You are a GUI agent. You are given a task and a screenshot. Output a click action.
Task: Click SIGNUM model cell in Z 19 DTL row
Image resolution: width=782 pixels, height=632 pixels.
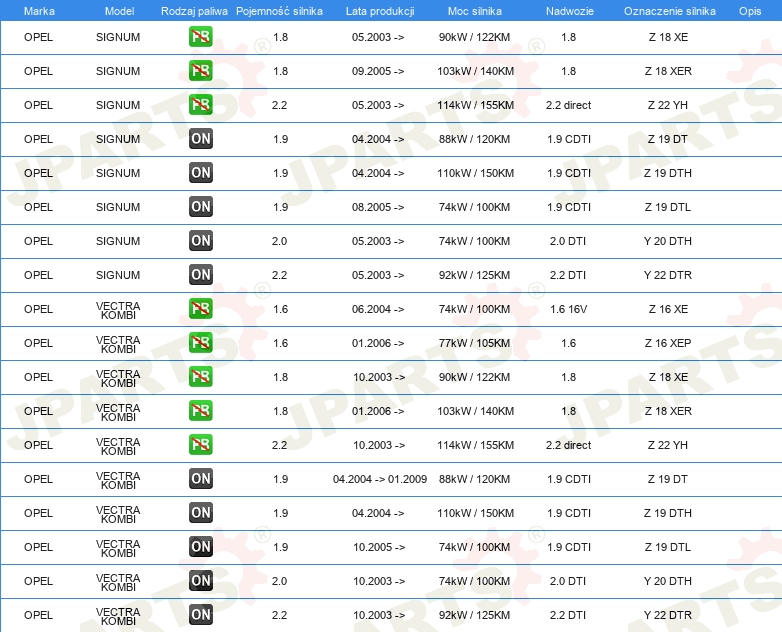tap(118, 207)
